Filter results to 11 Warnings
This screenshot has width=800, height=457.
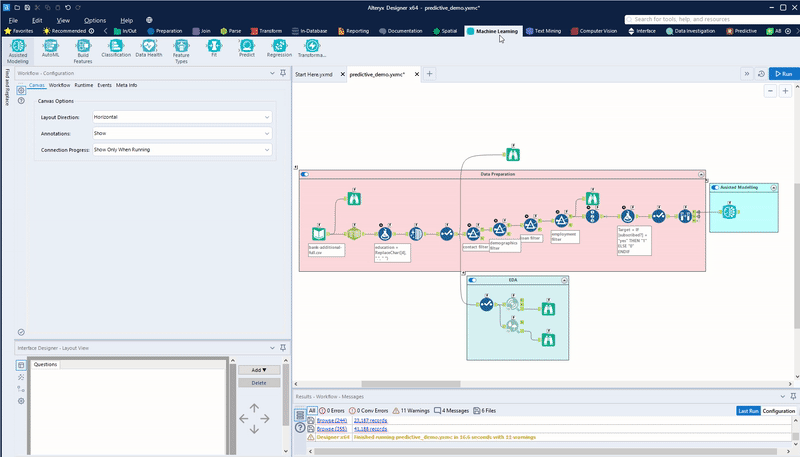pos(411,411)
